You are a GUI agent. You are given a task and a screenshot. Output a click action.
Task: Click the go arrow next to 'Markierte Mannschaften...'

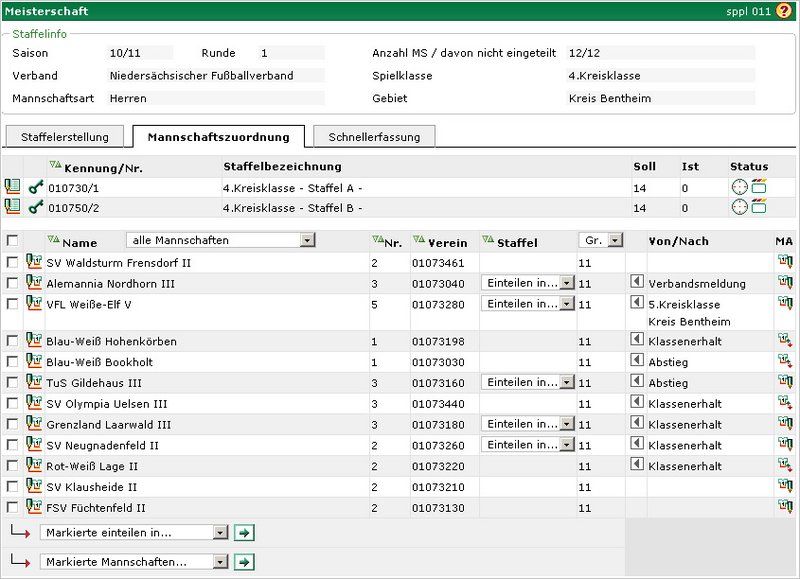click(243, 562)
